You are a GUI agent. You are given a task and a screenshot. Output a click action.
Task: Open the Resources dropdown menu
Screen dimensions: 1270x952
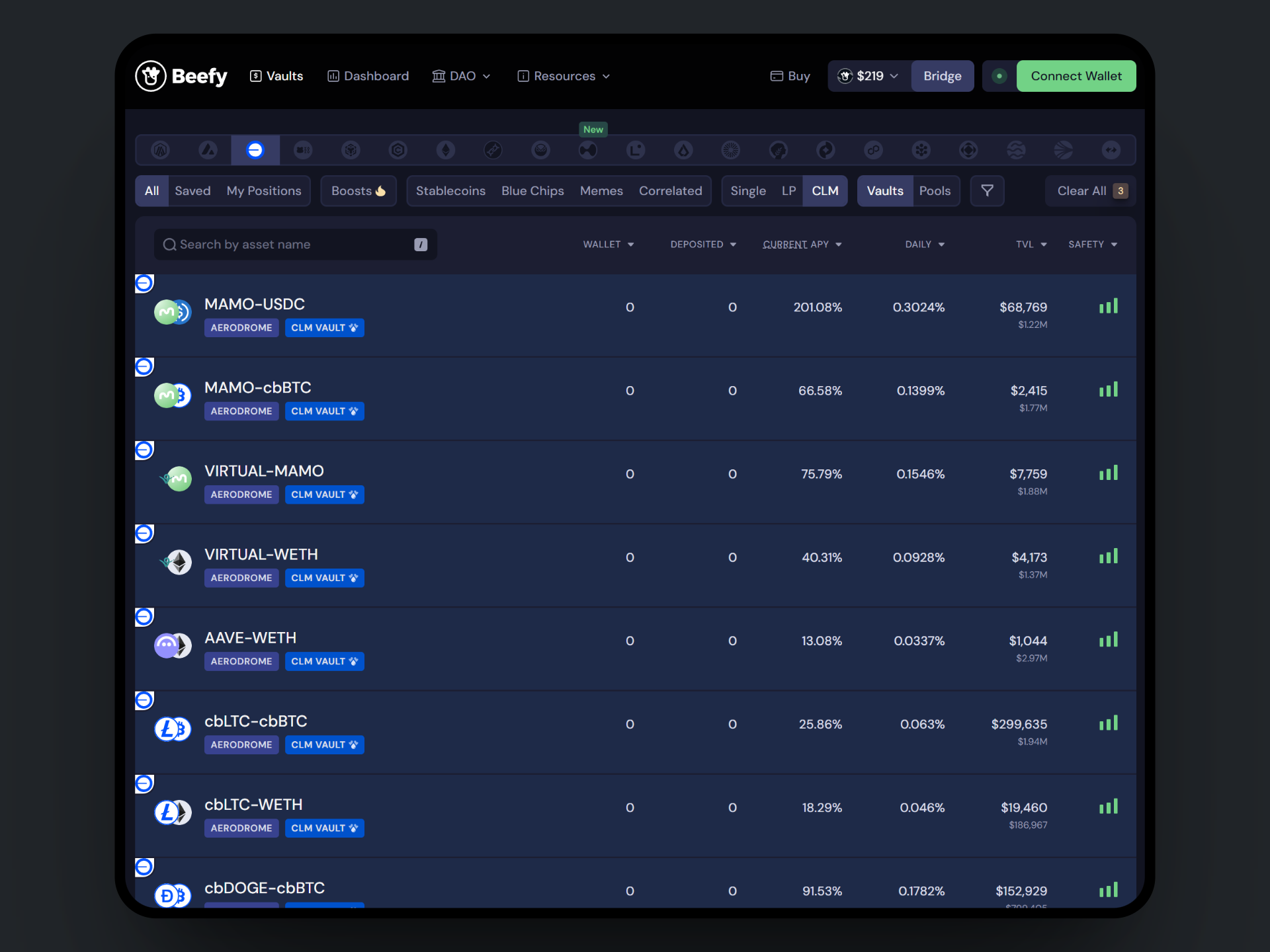point(564,76)
